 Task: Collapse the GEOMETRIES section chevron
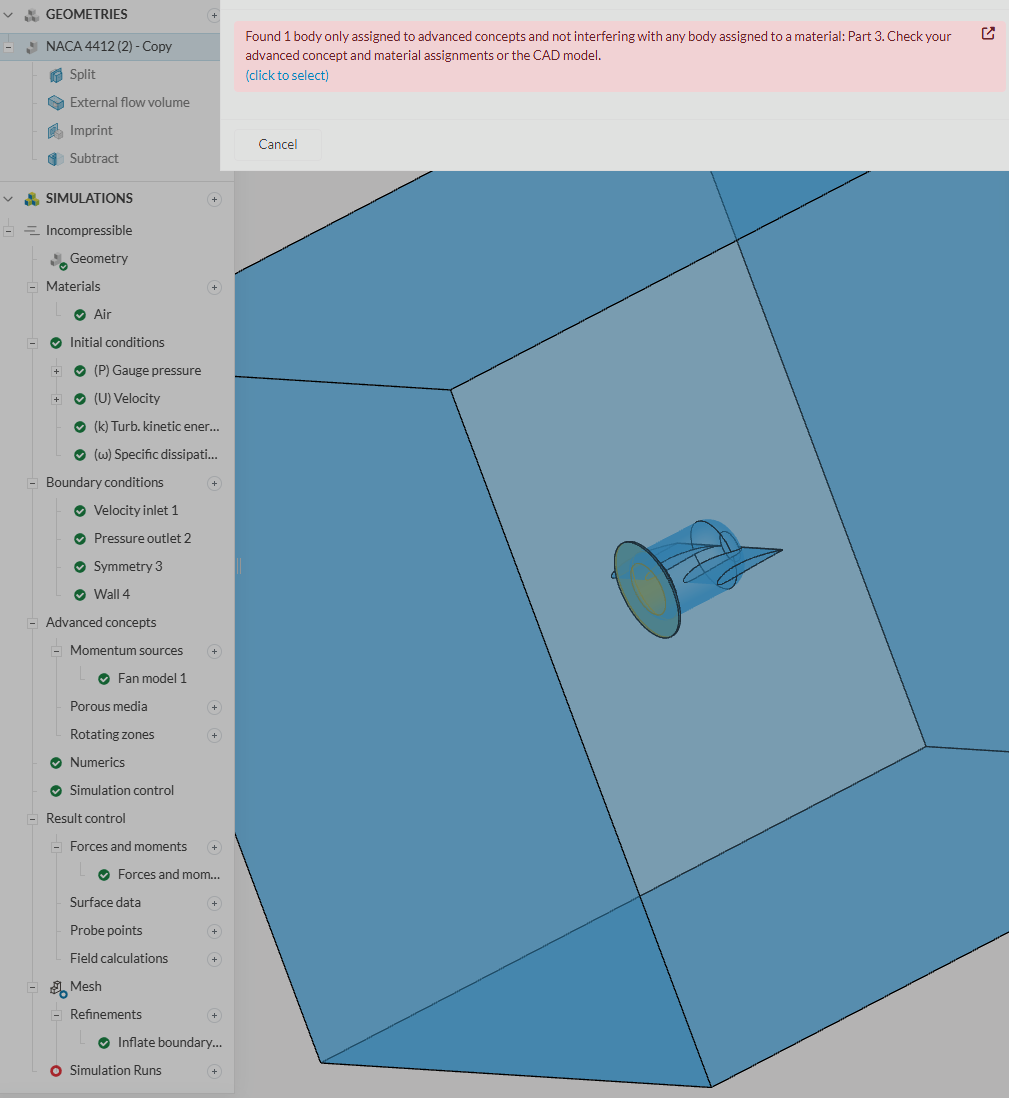click(8, 15)
